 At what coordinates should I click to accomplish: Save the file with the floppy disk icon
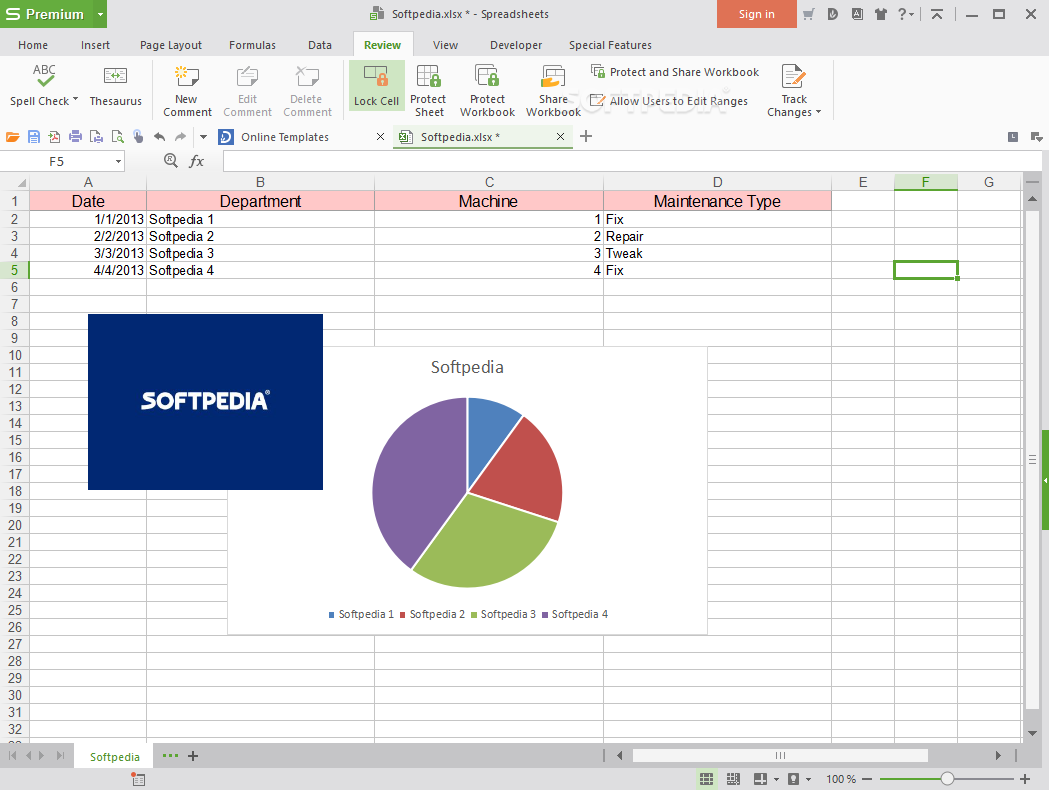click(x=33, y=137)
